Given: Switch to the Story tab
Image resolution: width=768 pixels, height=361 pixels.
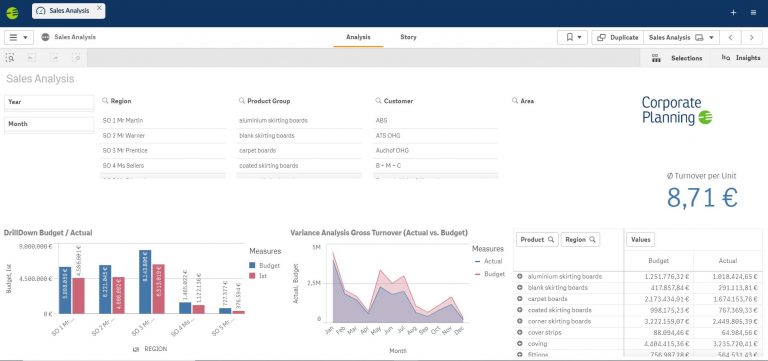Looking at the screenshot, I should point(408,37).
